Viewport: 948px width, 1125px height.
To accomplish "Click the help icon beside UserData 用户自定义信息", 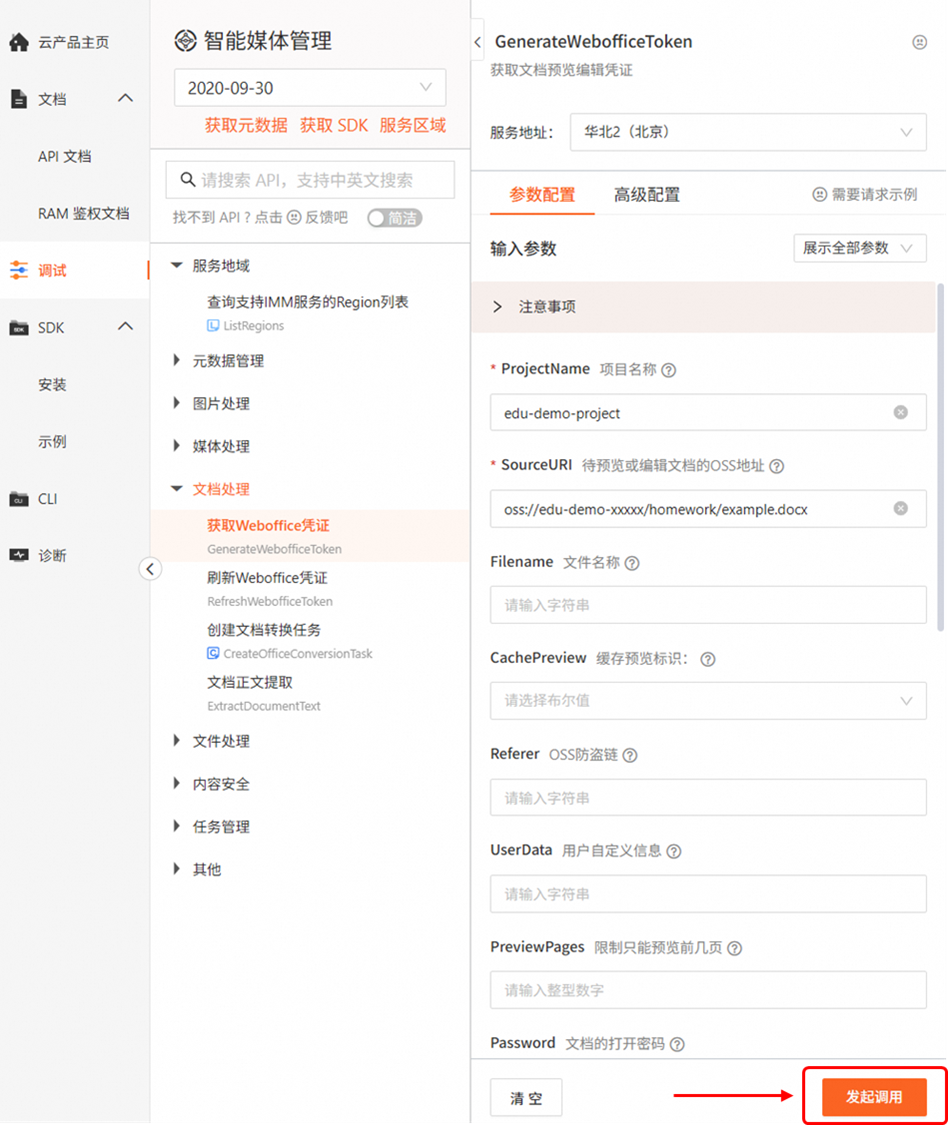I will (x=673, y=852).
